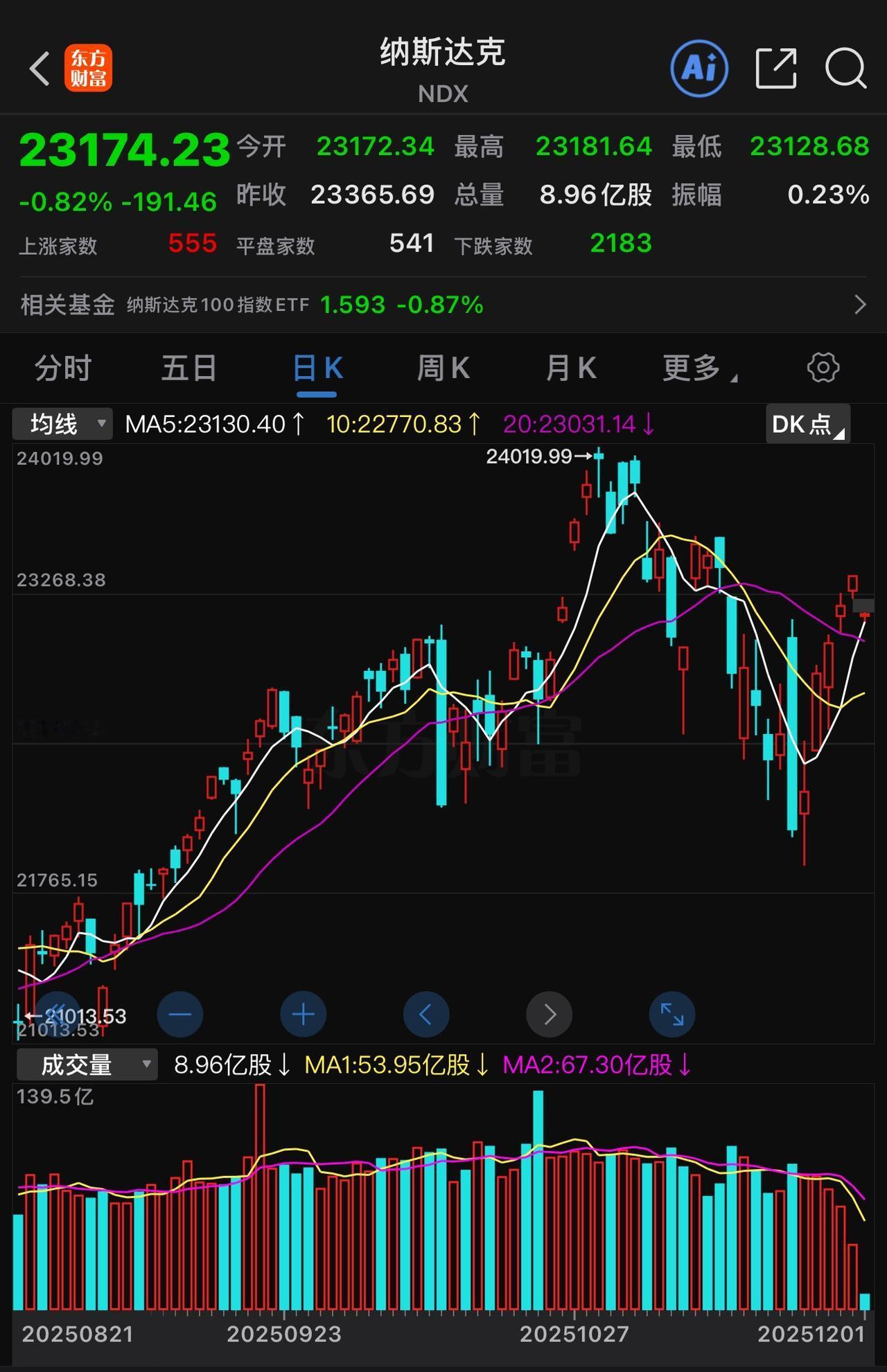Tap the 振幅 value 0.23%

click(829, 195)
